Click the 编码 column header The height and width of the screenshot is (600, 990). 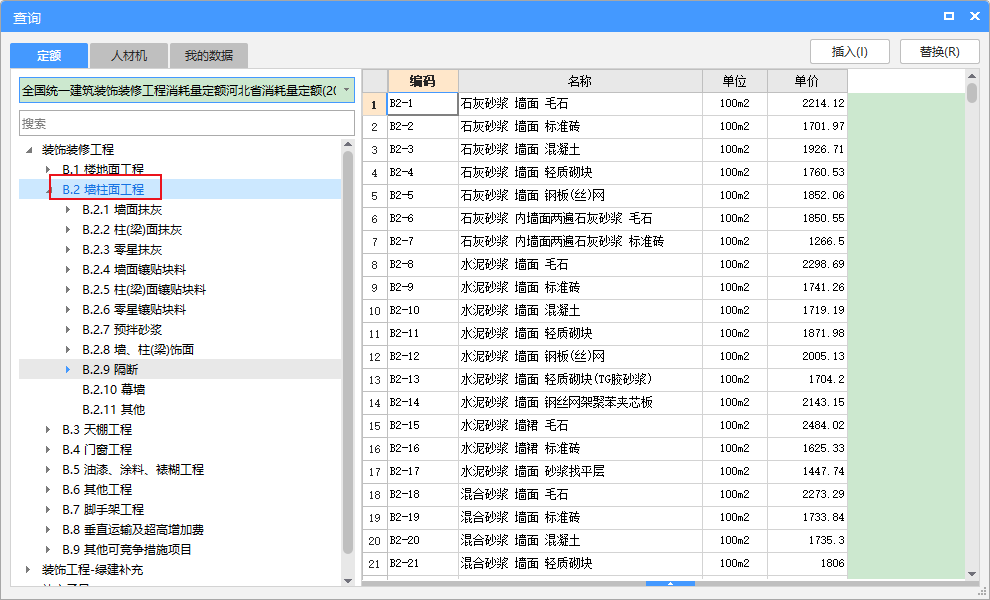[x=422, y=81]
